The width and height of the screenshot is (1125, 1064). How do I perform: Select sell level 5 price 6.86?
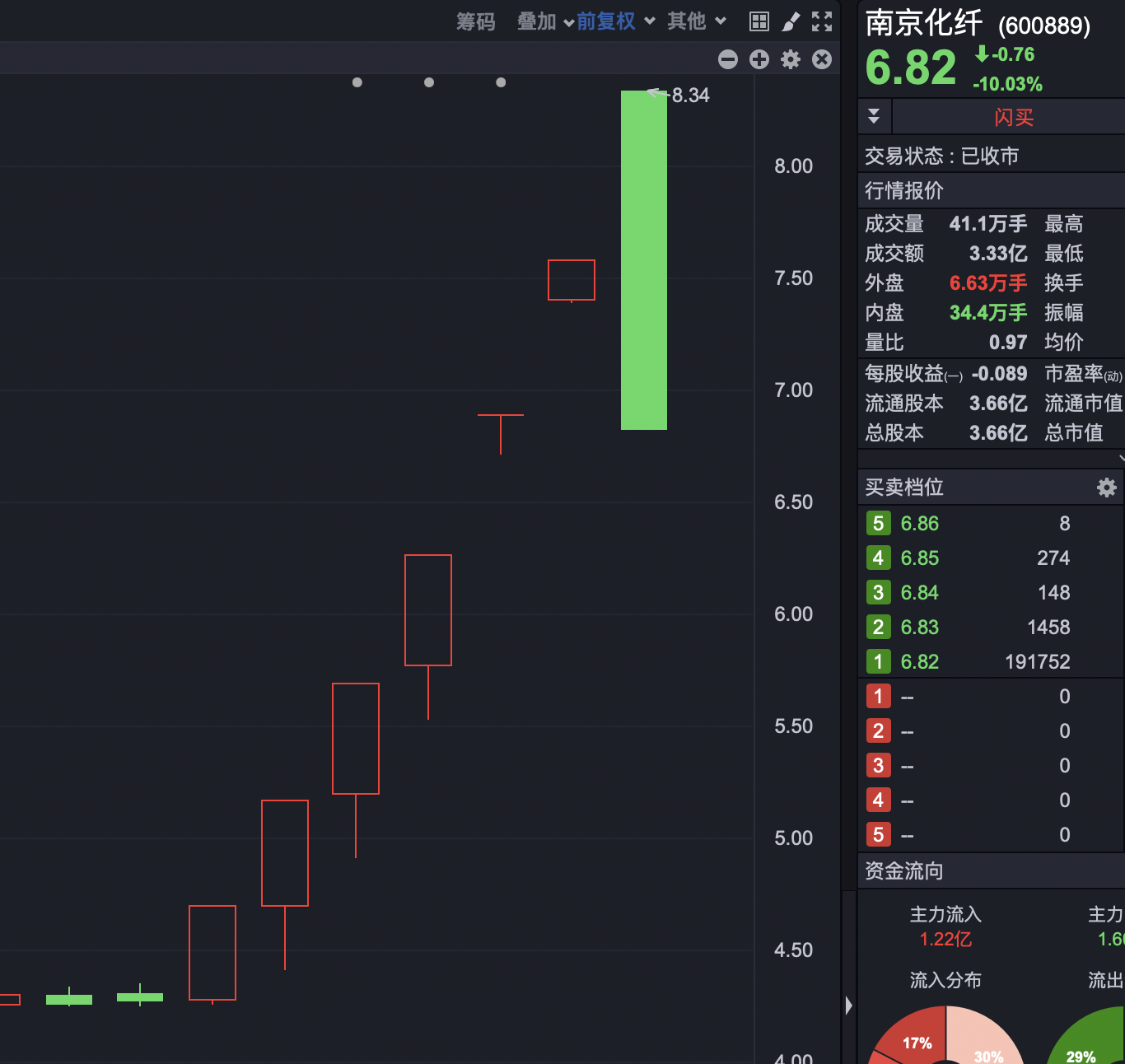point(920,524)
